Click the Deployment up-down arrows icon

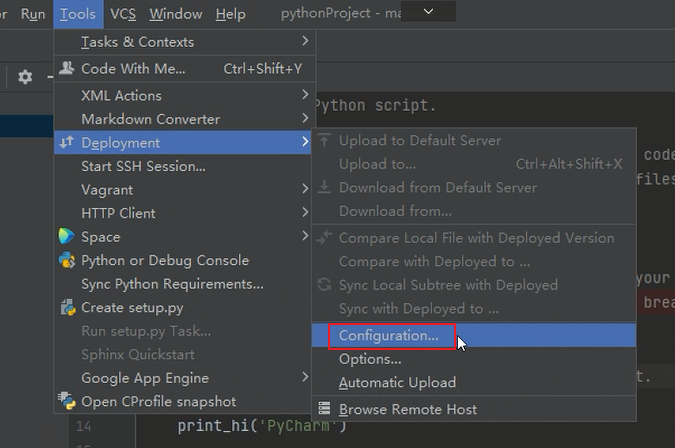[x=66, y=142]
